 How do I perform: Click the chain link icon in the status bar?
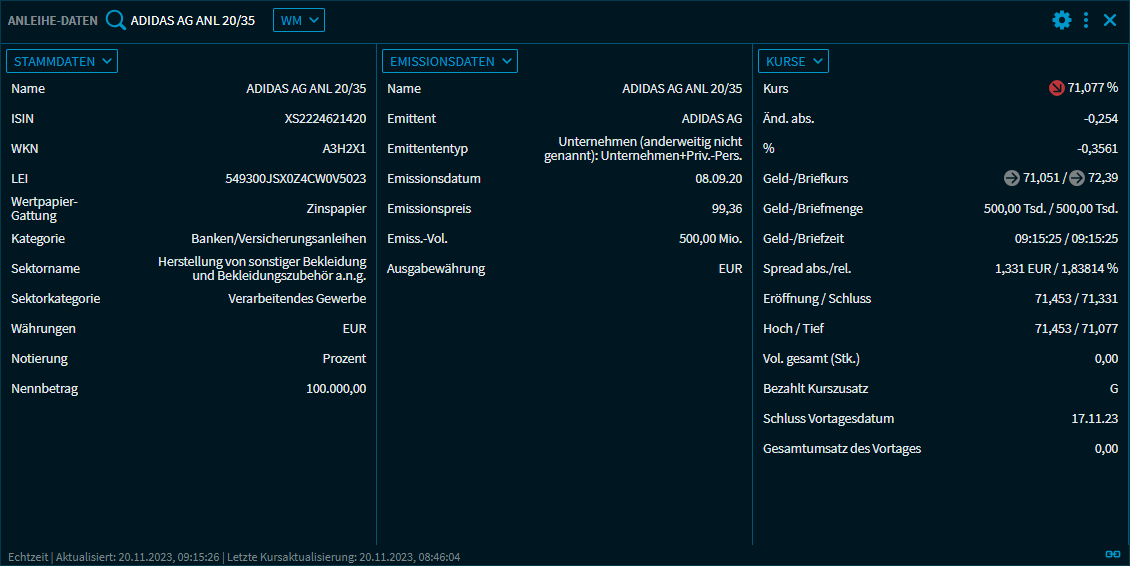(1112, 554)
